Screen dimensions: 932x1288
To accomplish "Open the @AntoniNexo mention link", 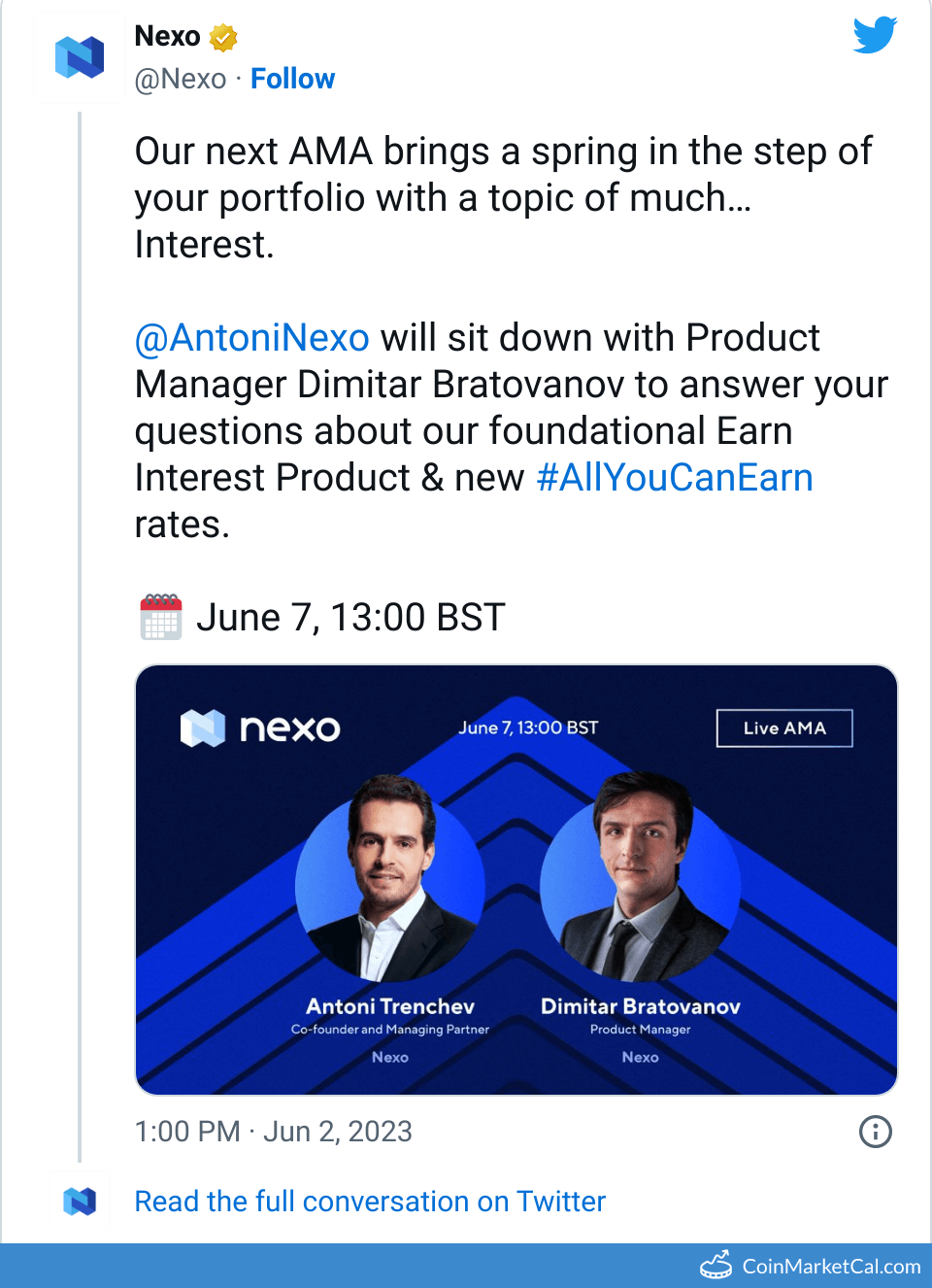I will [x=252, y=338].
